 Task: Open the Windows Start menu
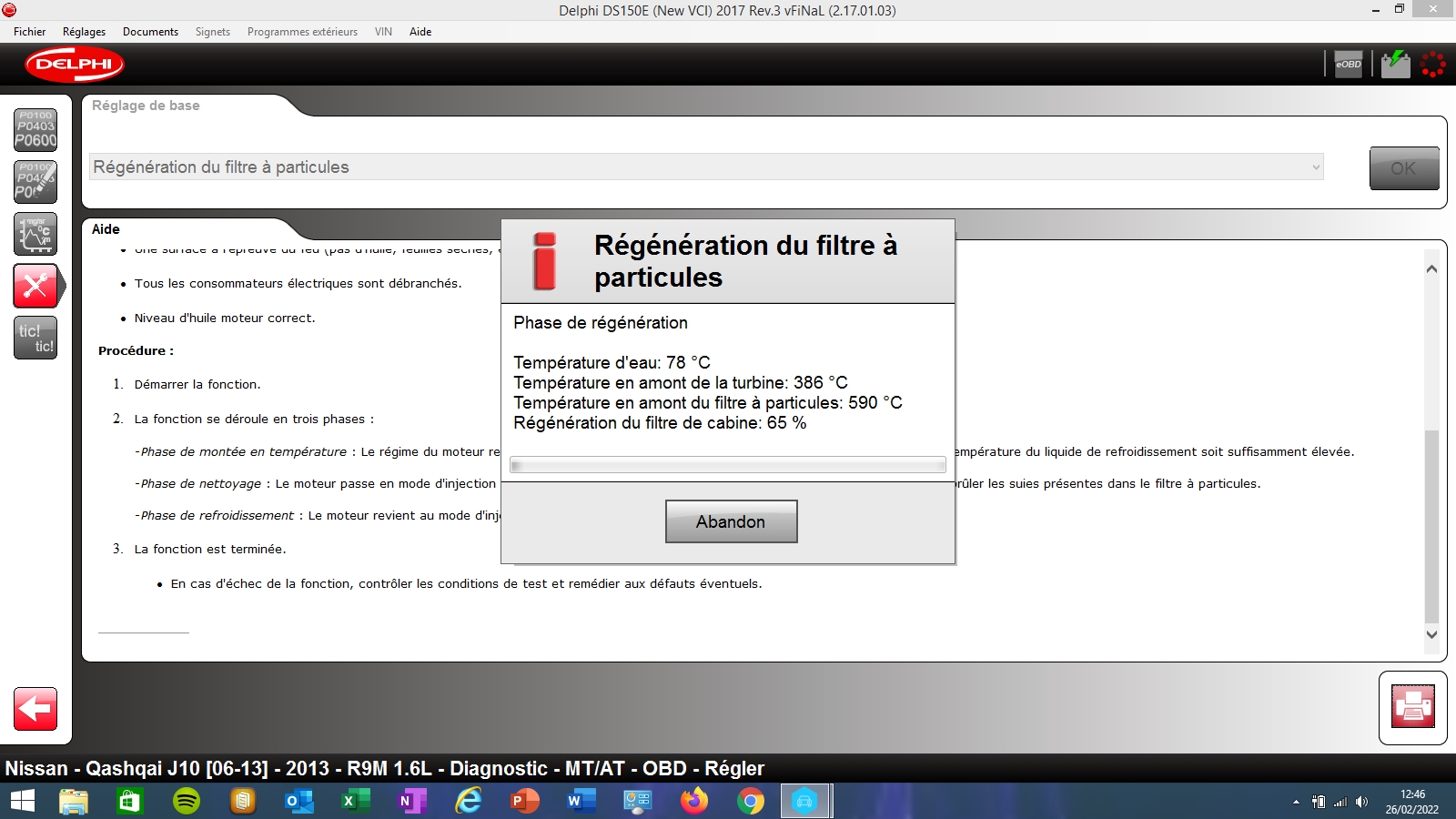[22, 801]
